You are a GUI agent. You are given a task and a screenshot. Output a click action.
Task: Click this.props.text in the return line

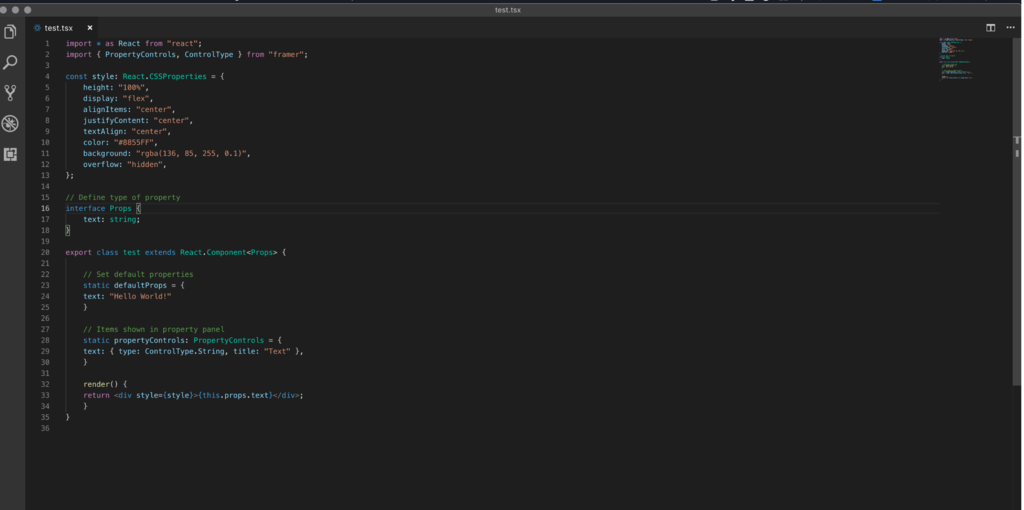235,395
